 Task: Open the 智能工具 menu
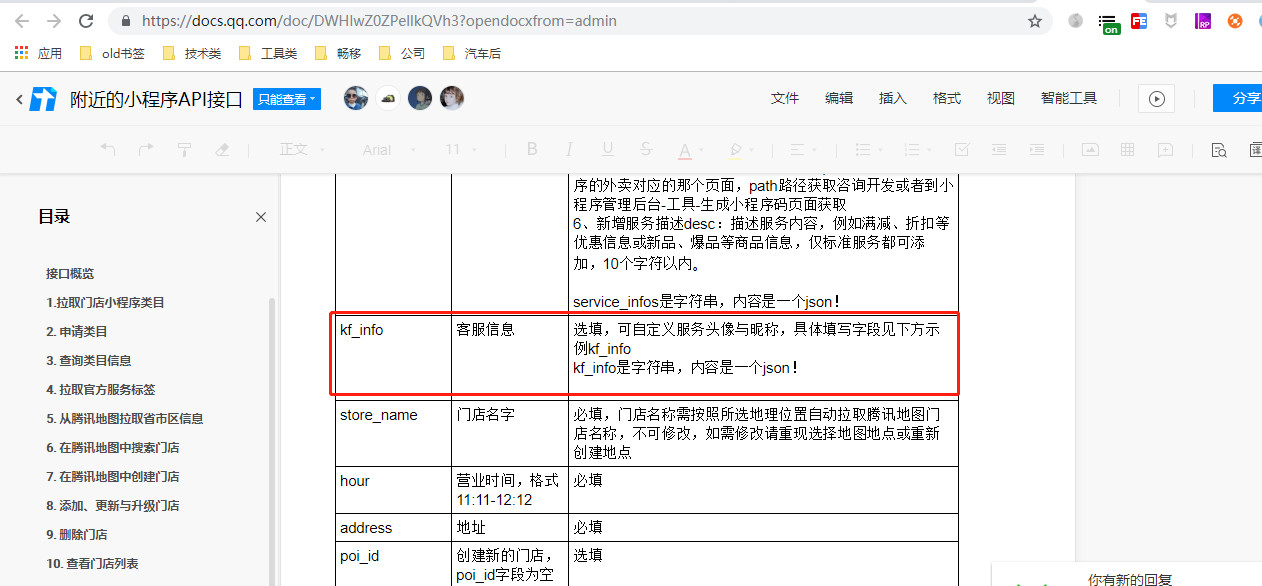(x=1069, y=98)
